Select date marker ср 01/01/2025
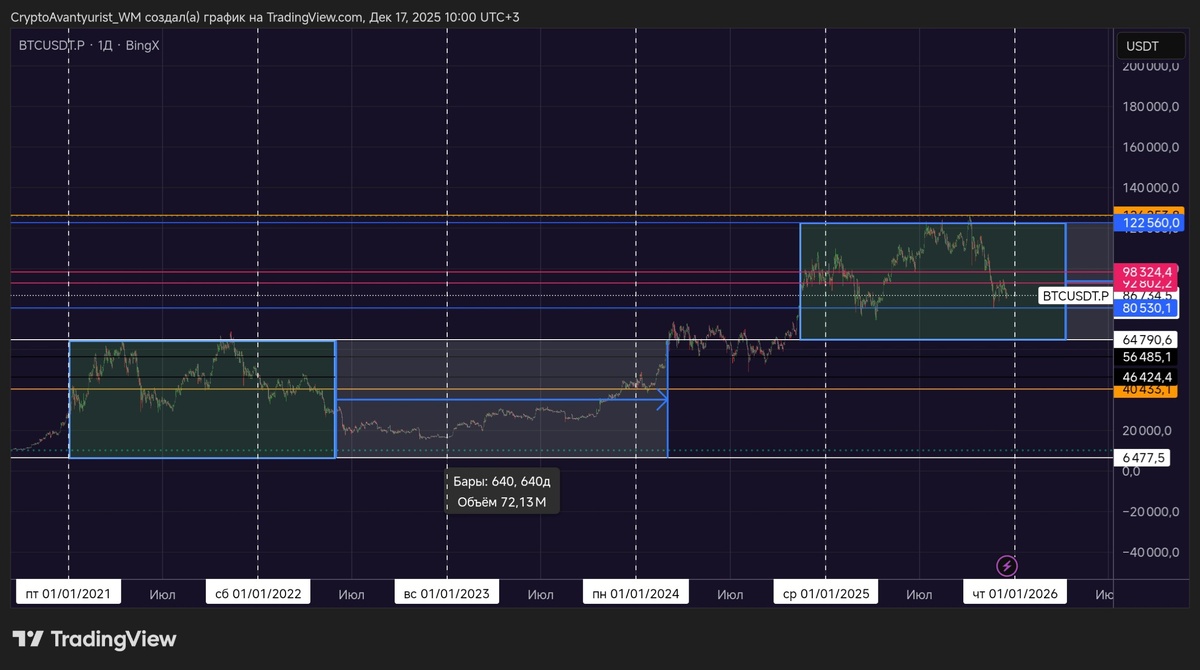1200x670 pixels. click(826, 594)
